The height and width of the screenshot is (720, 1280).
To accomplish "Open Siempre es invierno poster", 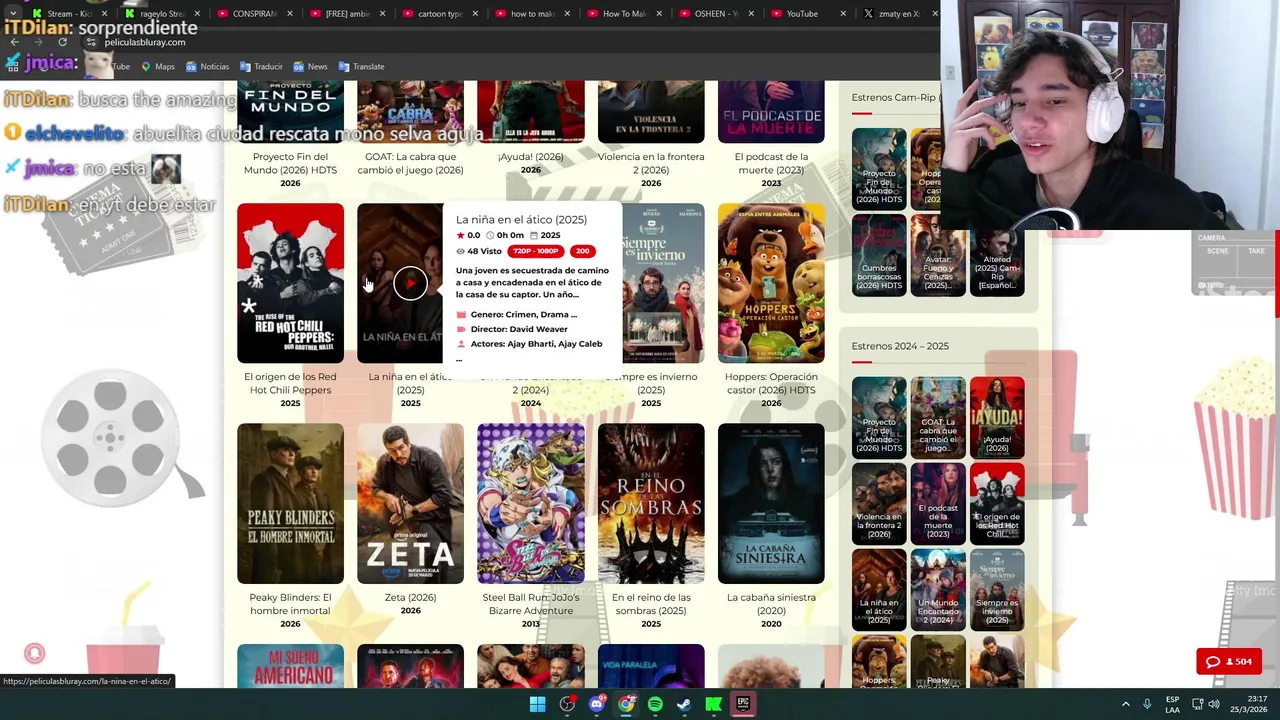I will (663, 283).
